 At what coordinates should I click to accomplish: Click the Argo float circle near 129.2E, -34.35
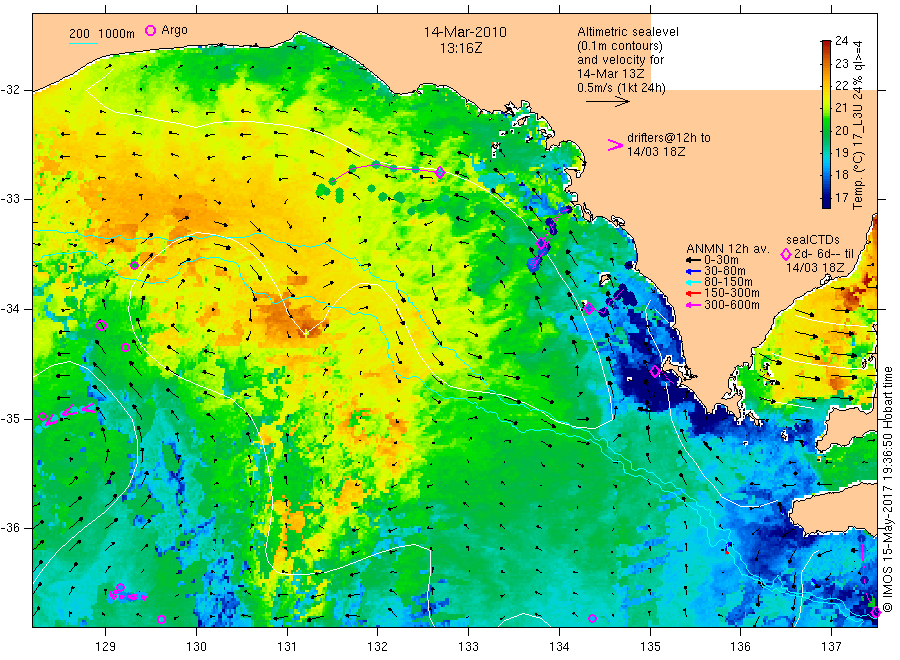(125, 347)
